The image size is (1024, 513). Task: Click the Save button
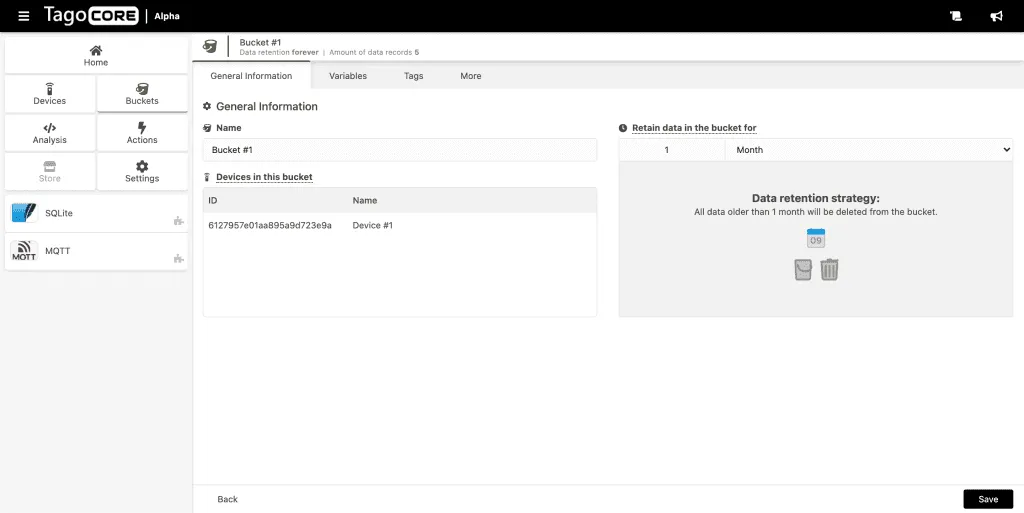pyautogui.click(x=988, y=499)
